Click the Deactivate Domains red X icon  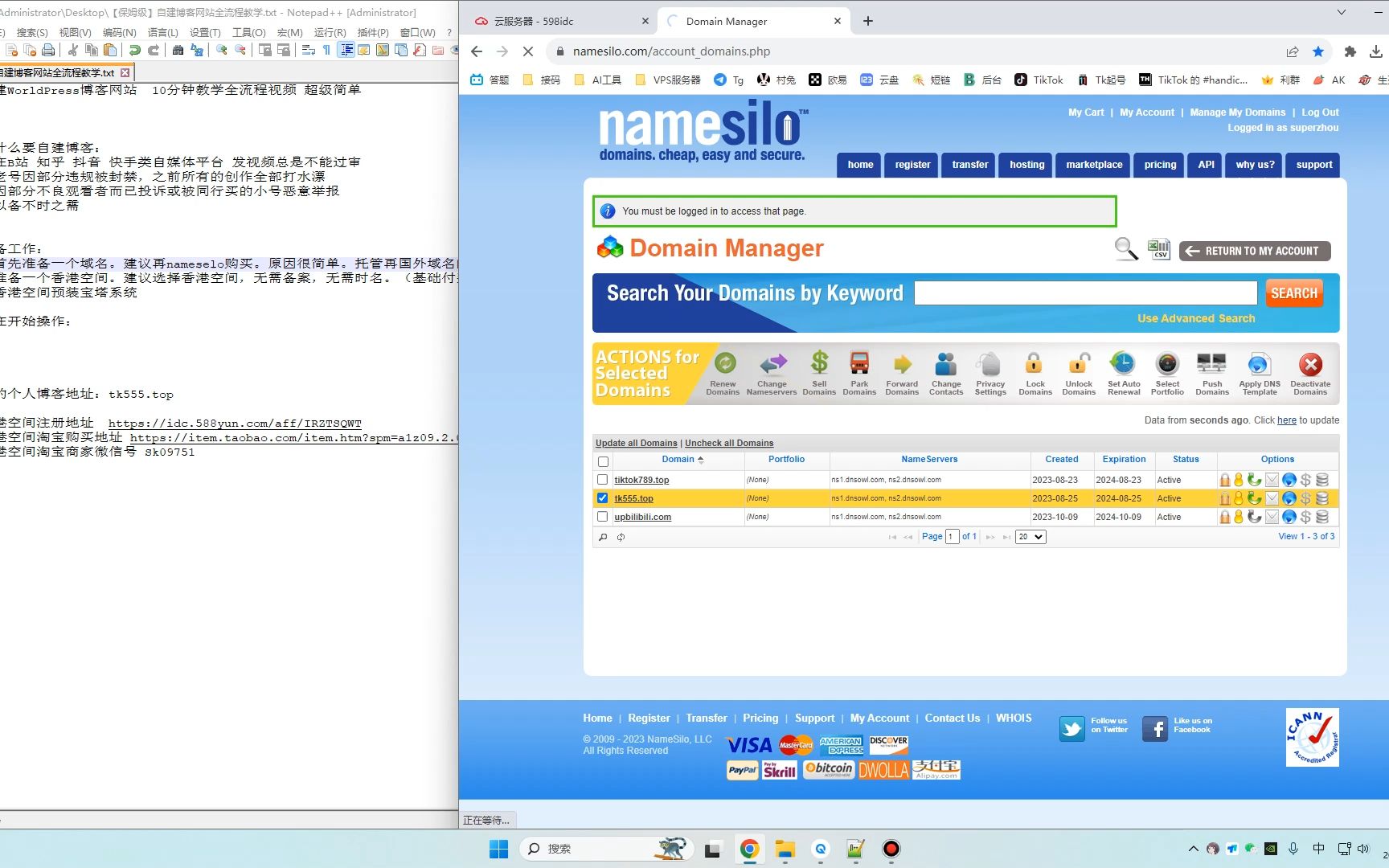[1310, 364]
